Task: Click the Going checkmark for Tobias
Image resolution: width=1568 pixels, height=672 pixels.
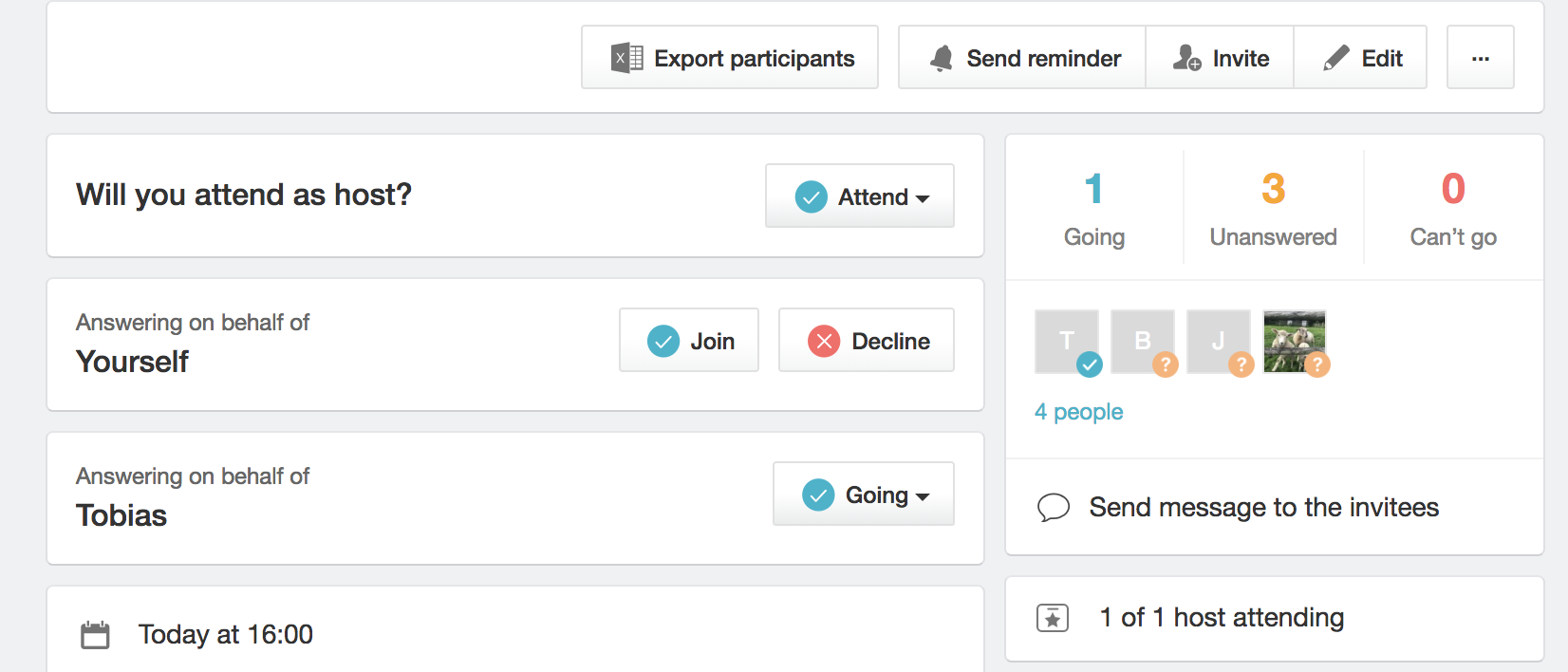Action: click(x=818, y=495)
